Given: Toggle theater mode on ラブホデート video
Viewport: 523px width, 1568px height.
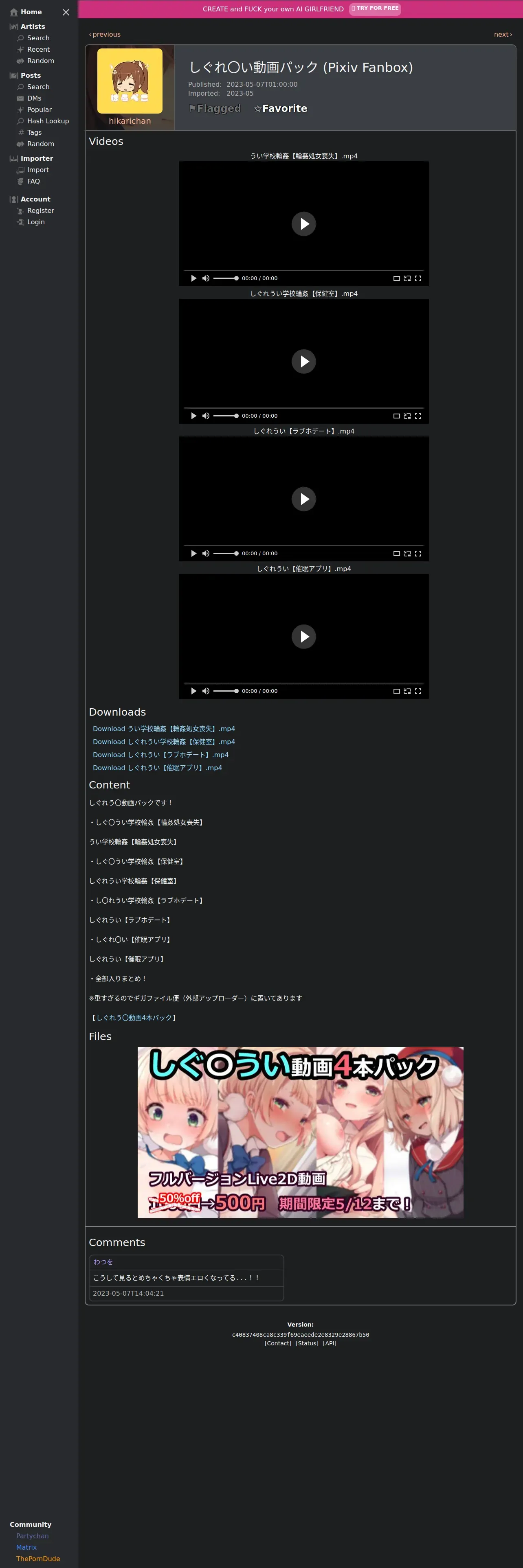Looking at the screenshot, I should [x=397, y=553].
